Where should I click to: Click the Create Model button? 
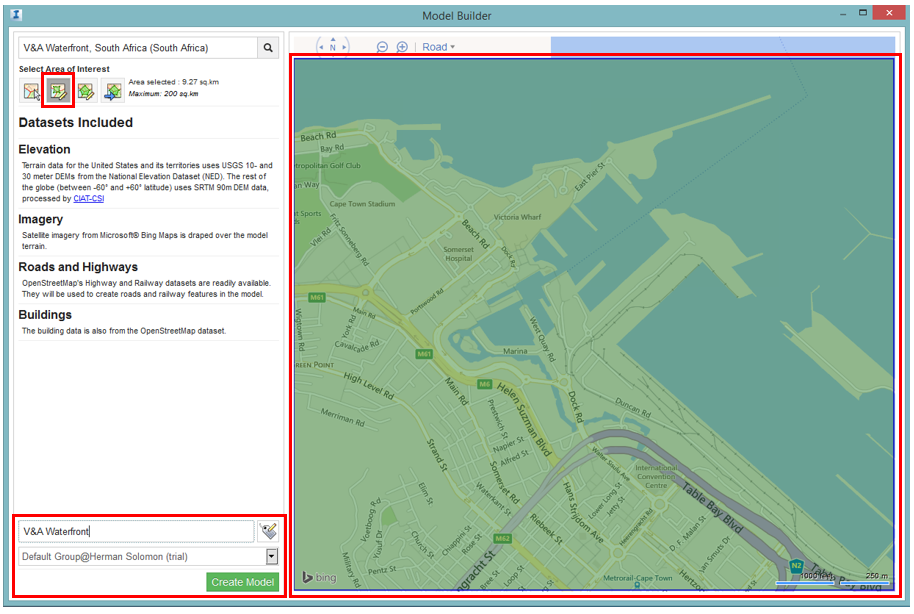pos(242,582)
